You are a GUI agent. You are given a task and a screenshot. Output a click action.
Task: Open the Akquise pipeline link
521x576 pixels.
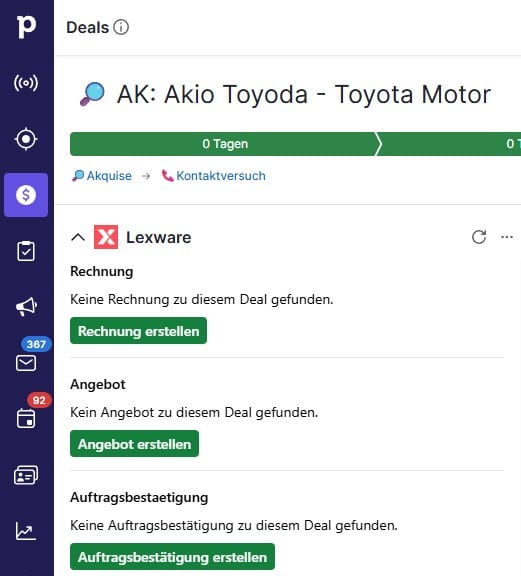coord(102,176)
